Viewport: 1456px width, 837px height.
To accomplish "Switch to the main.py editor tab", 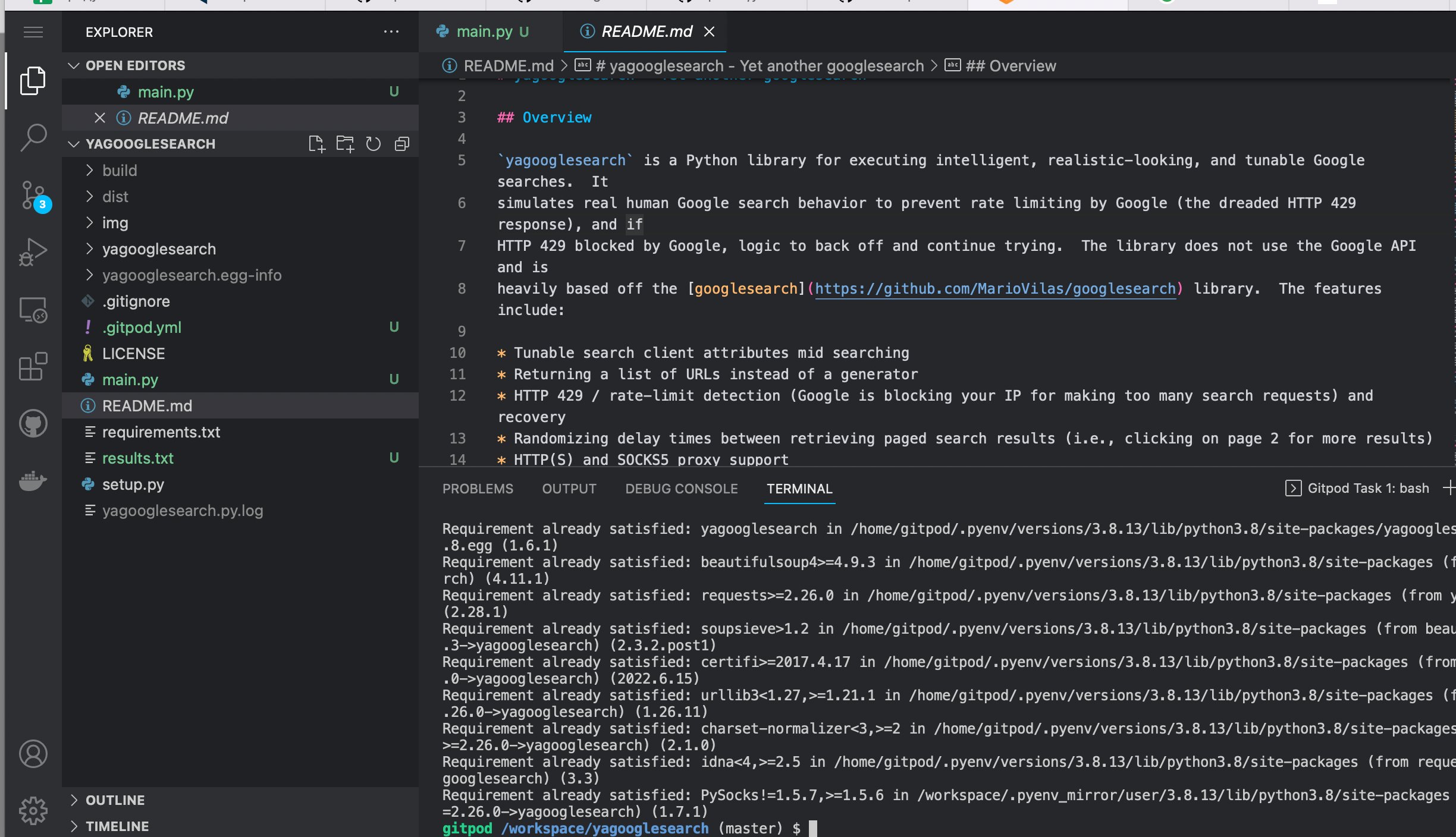I will 484,32.
